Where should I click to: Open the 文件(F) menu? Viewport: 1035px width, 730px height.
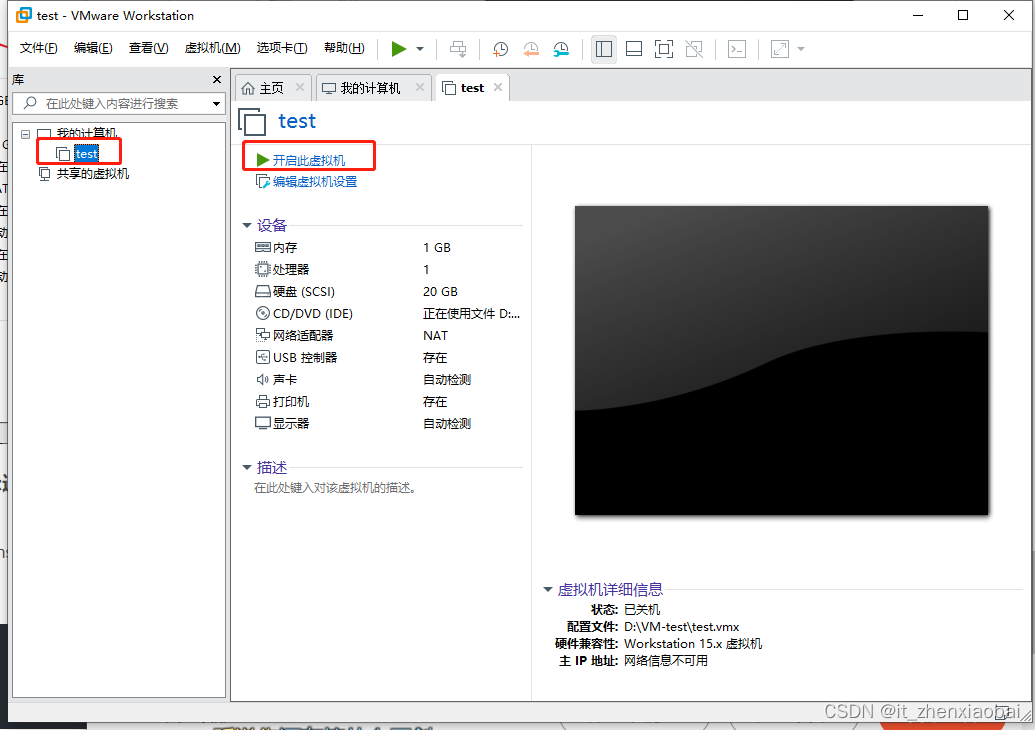(38, 48)
